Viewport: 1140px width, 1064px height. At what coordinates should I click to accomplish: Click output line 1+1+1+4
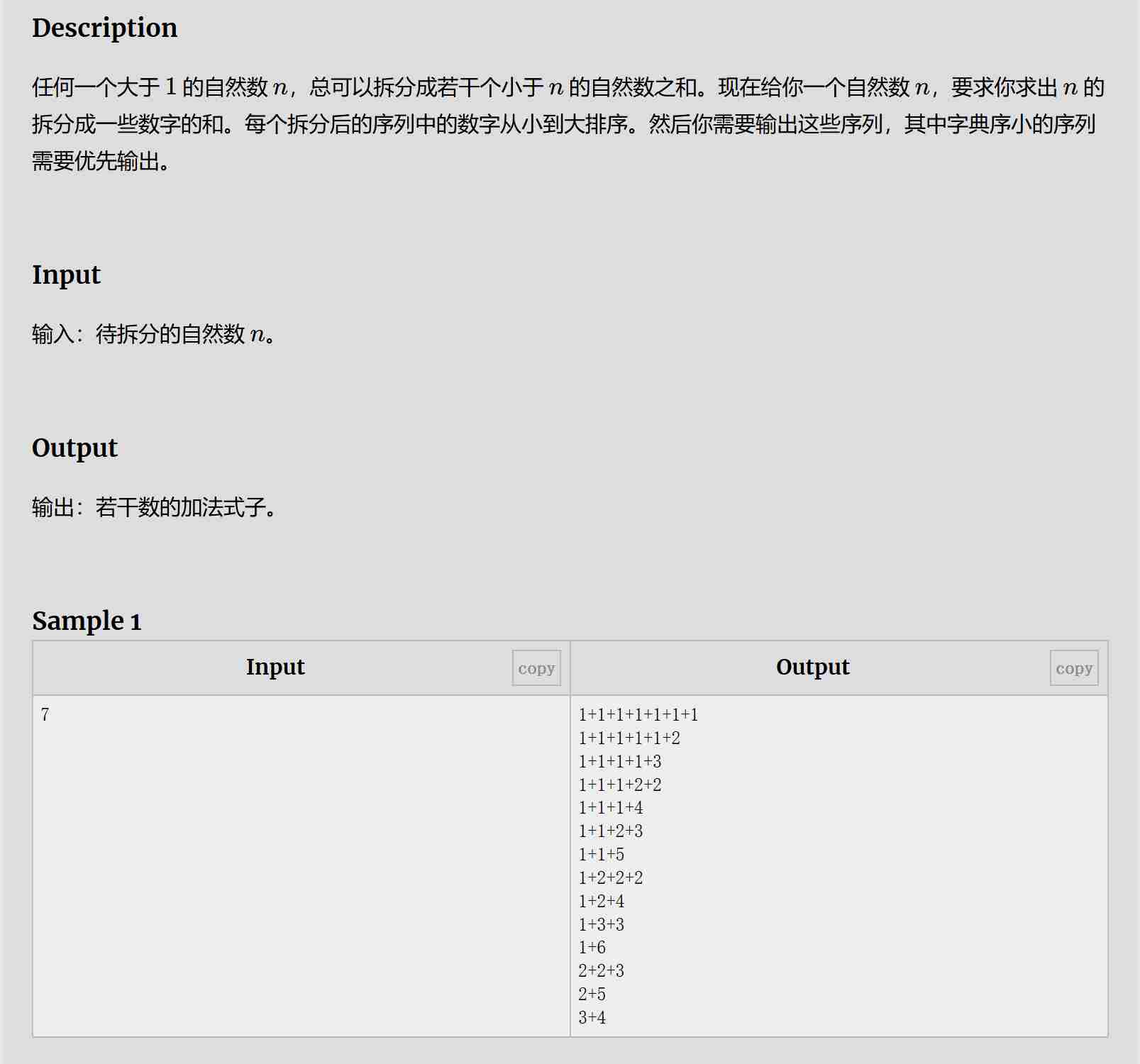pos(611,808)
